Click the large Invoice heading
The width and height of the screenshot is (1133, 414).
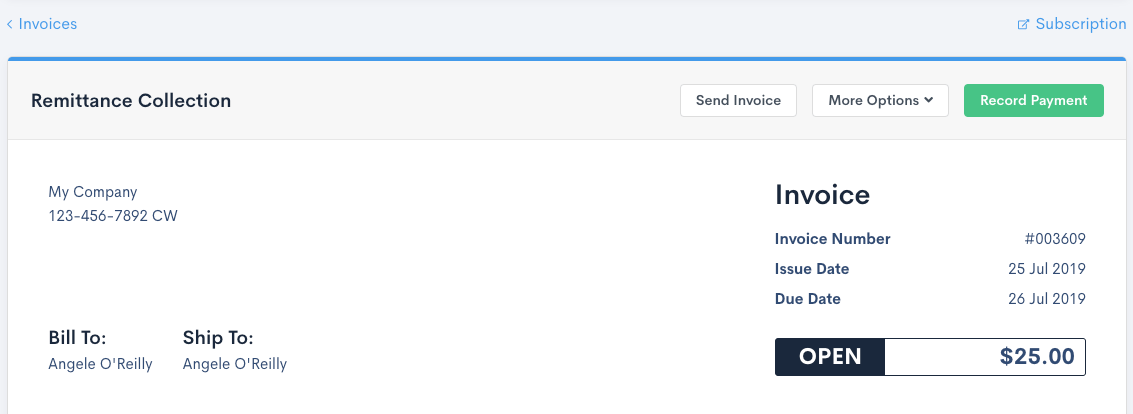[822, 195]
